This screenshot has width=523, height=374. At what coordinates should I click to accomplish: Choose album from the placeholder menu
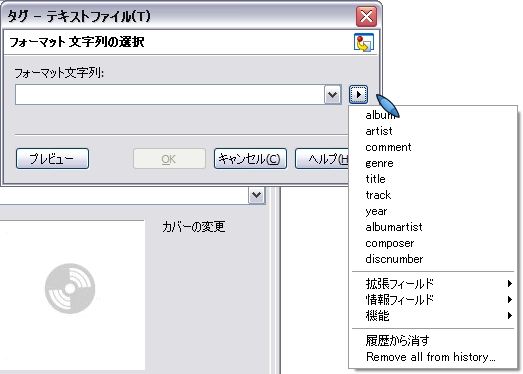(x=433, y=115)
